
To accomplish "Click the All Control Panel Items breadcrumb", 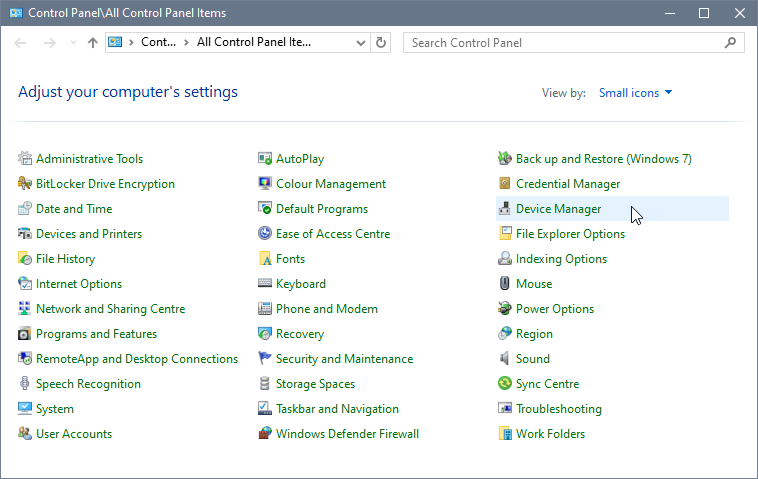I will (254, 43).
